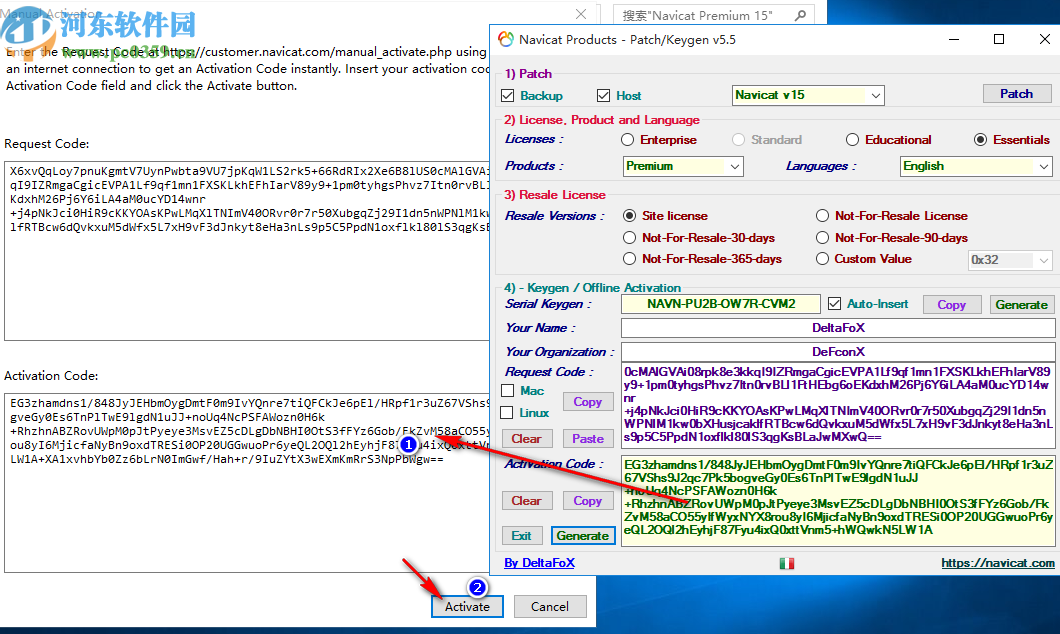Click the search magnifier icon in Explorer

point(800,15)
